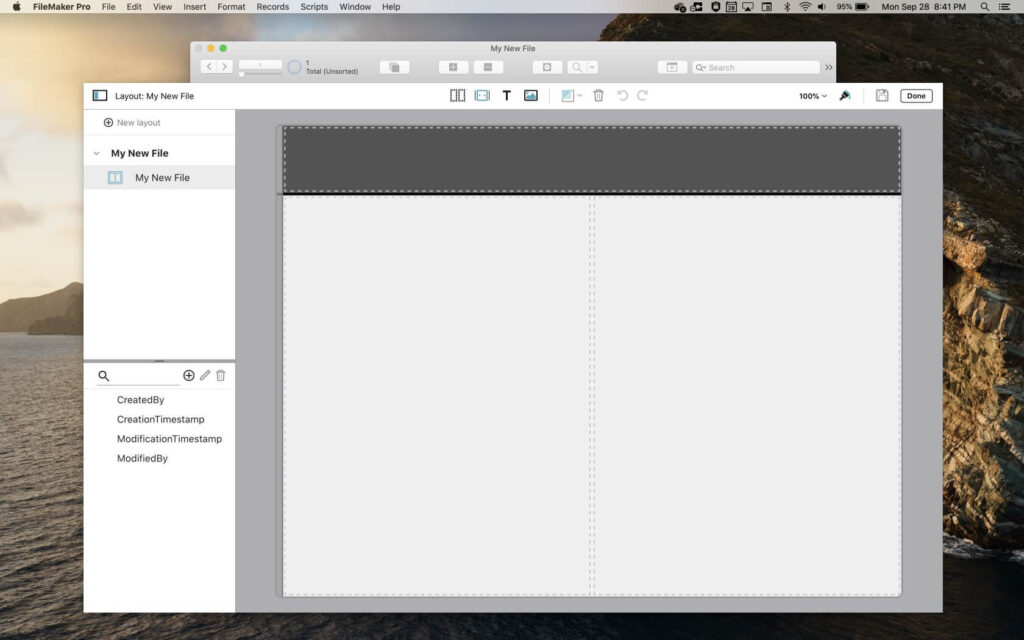Add a new field with the plus icon
Image resolution: width=1024 pixels, height=640 pixels.
coord(188,375)
